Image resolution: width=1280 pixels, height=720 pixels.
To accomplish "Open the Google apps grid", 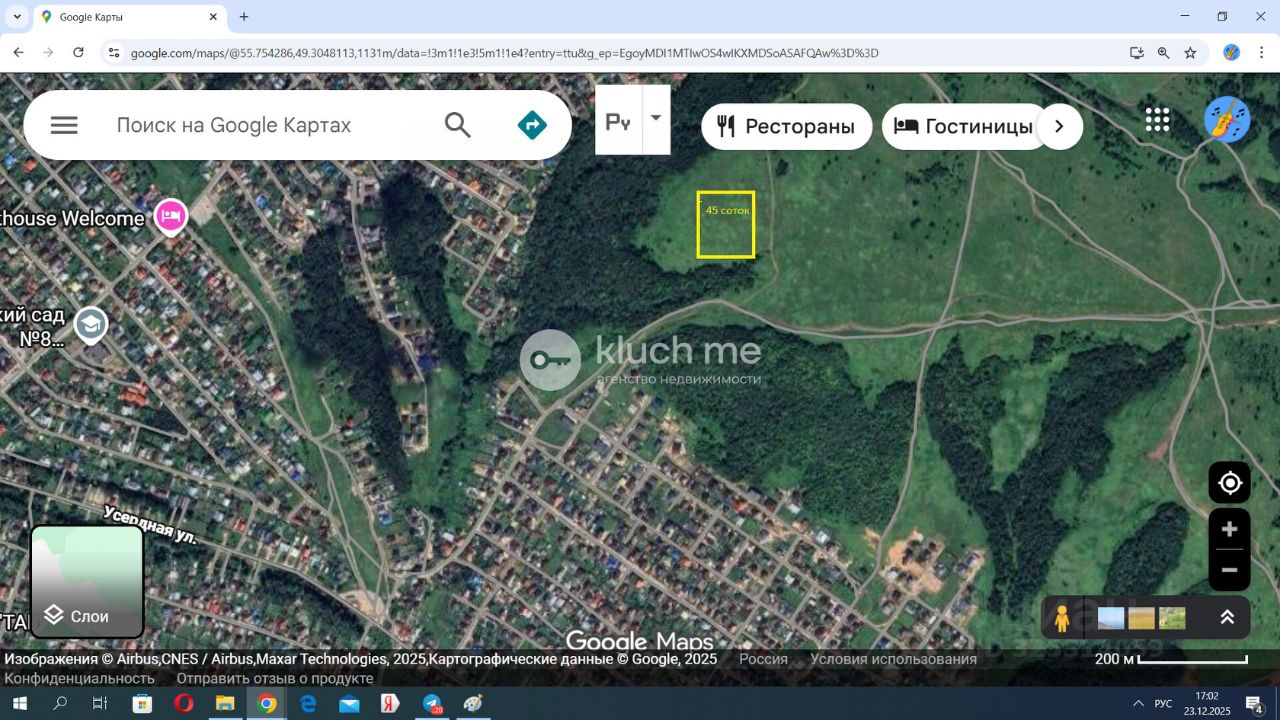I will tap(1157, 120).
